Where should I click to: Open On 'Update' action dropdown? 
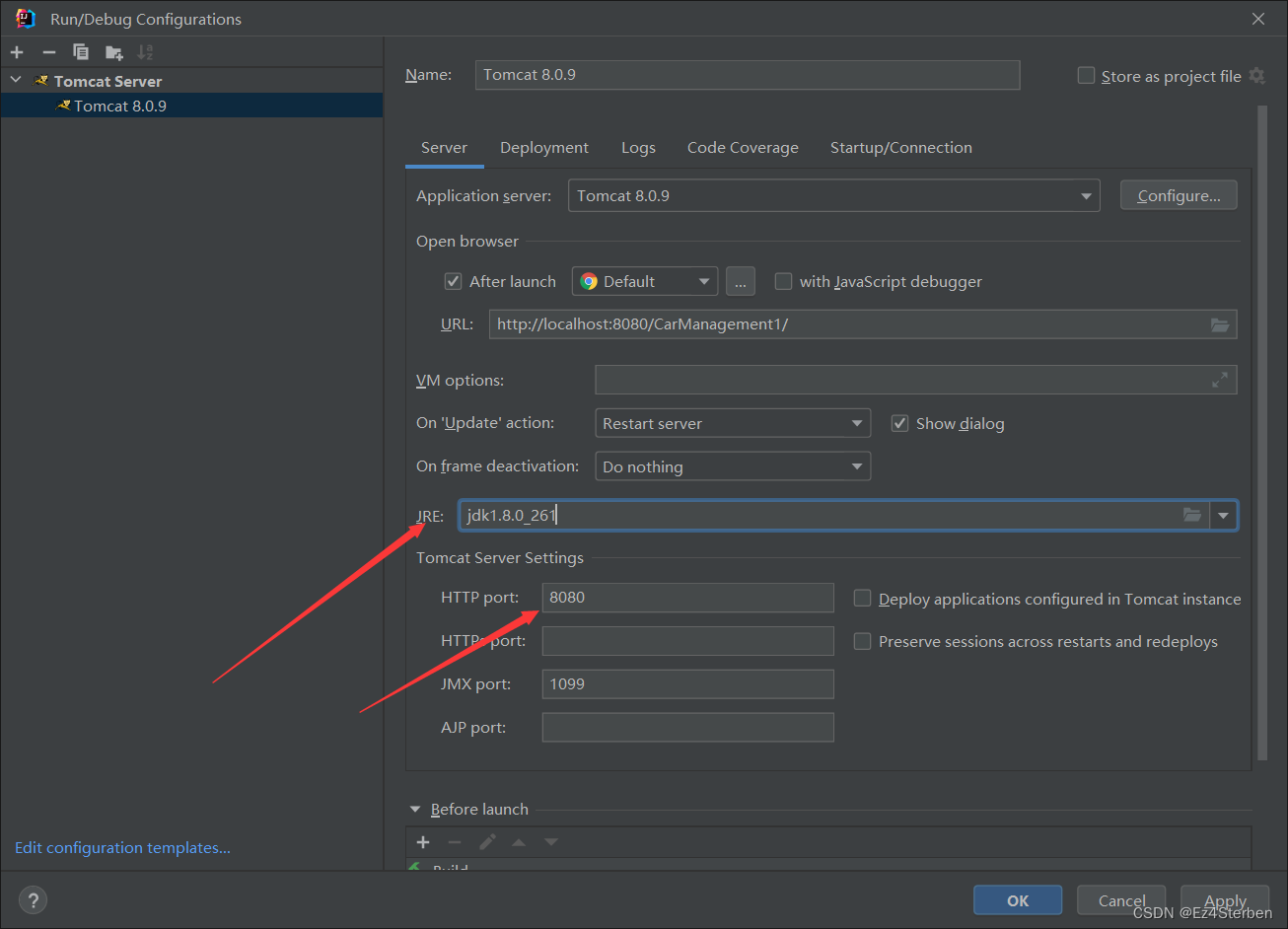(733, 423)
